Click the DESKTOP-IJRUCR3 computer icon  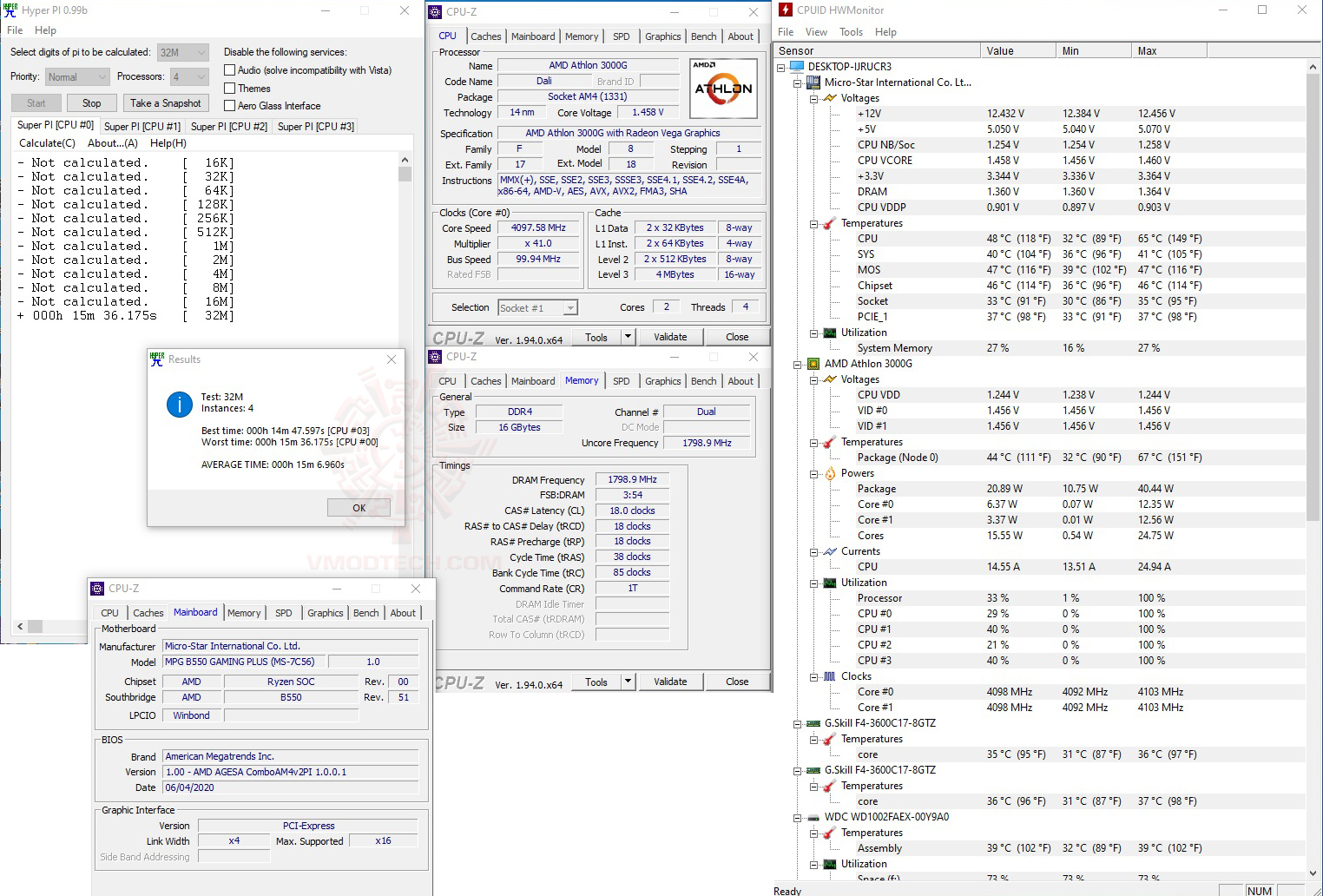point(797,67)
